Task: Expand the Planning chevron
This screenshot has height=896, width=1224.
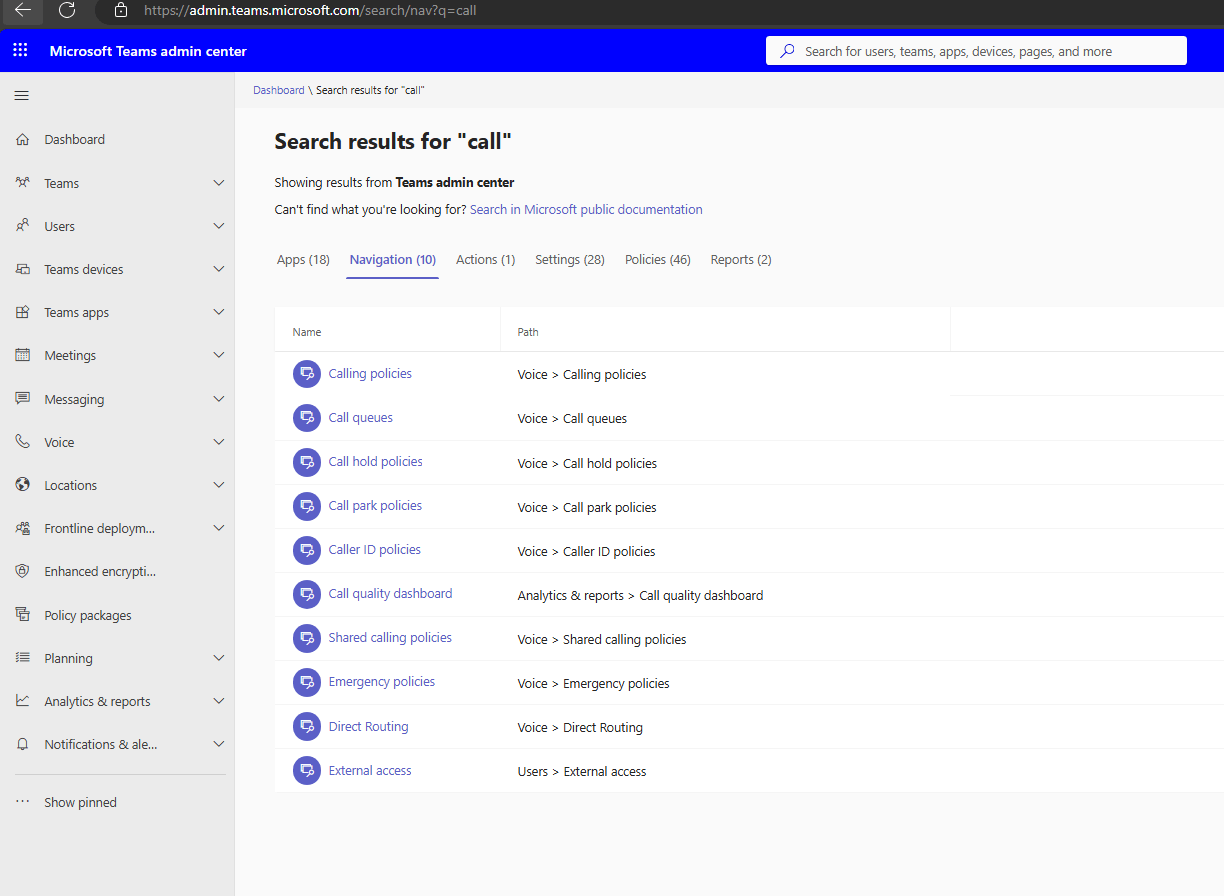Action: pyautogui.click(x=219, y=658)
